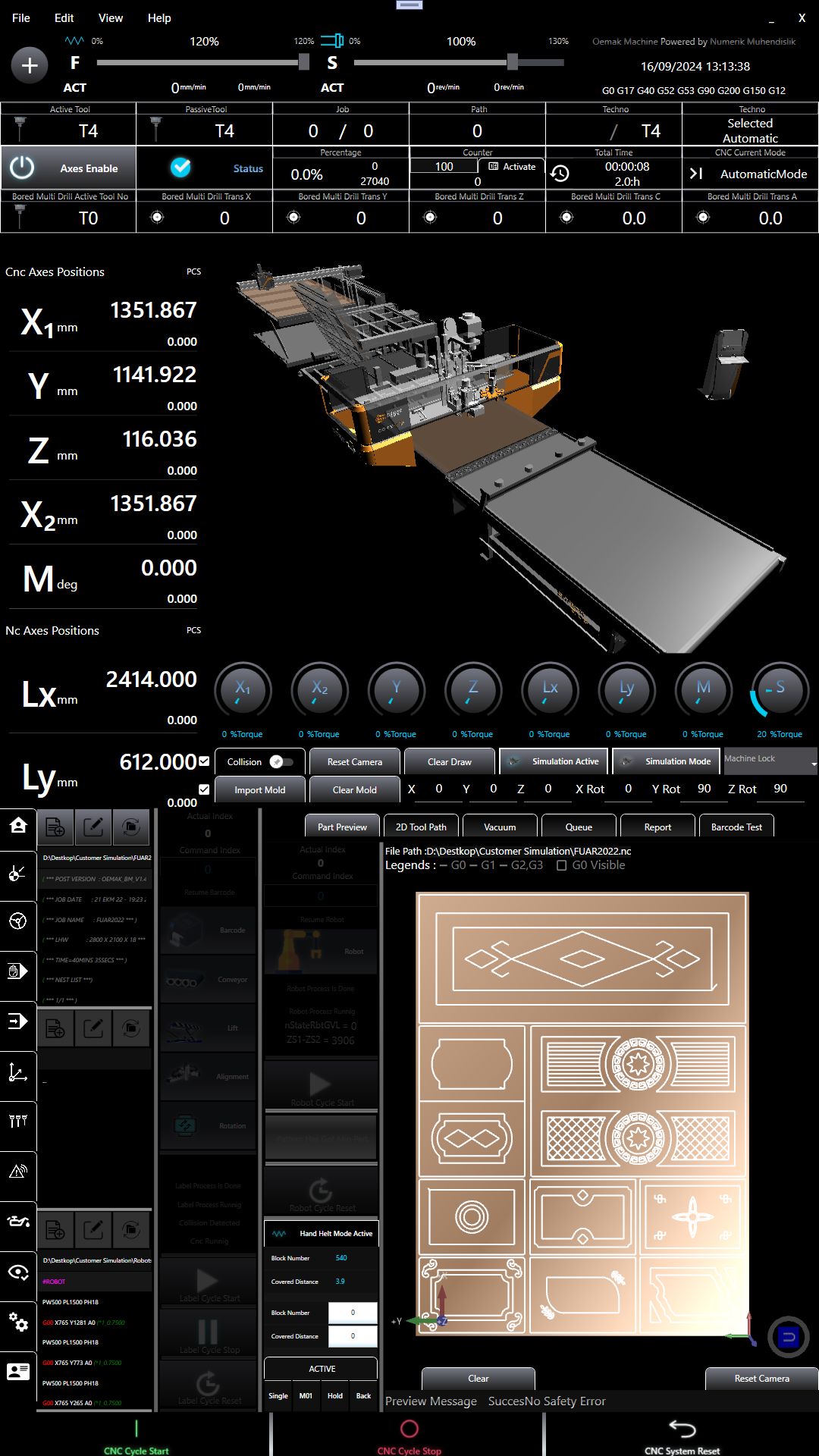Image resolution: width=819 pixels, height=1456 pixels.
Task: Switch to the 2D Tool Path tab
Action: pos(421,827)
